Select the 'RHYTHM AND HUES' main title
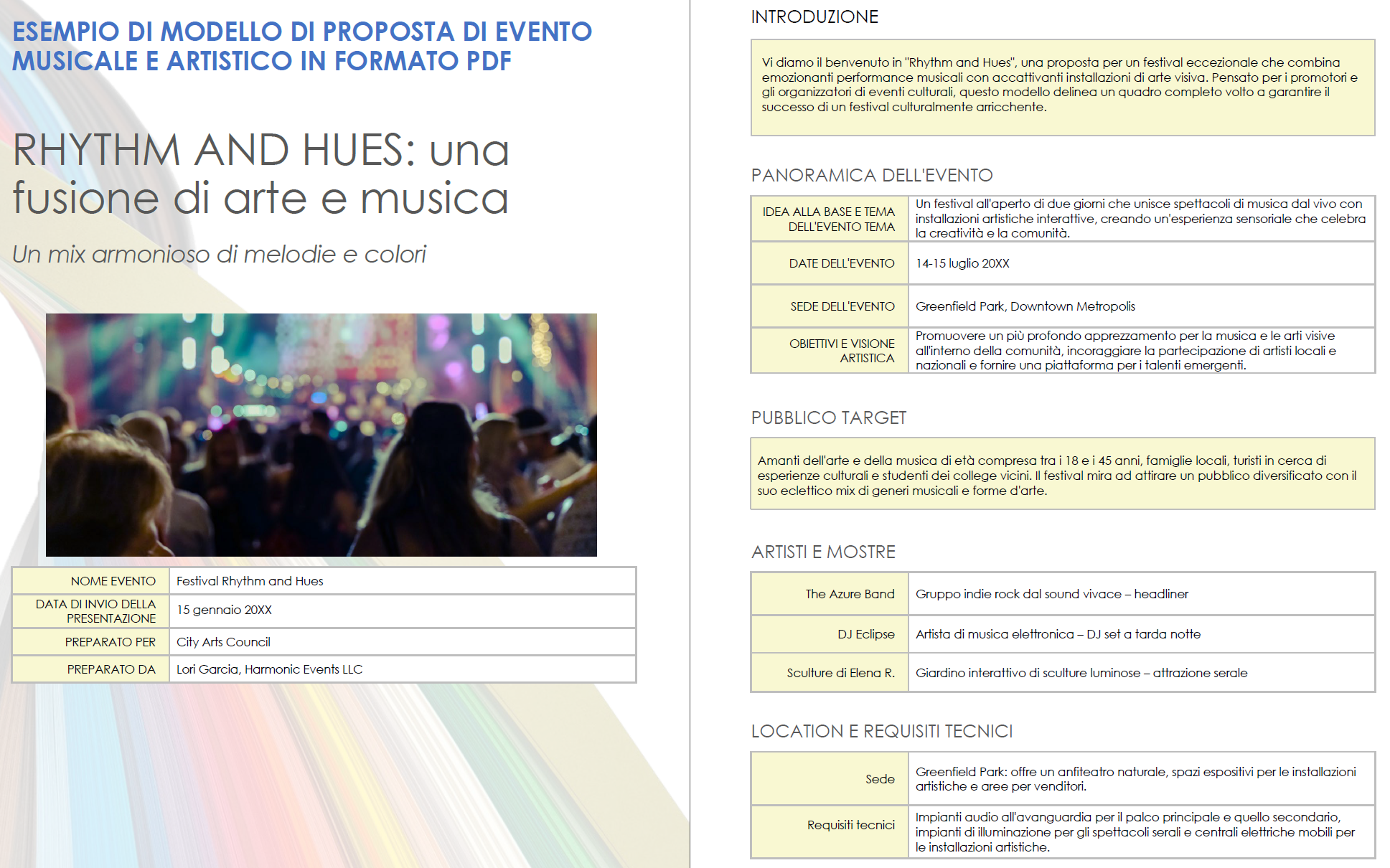Screen dimensions: 1390x868 [x=261, y=174]
